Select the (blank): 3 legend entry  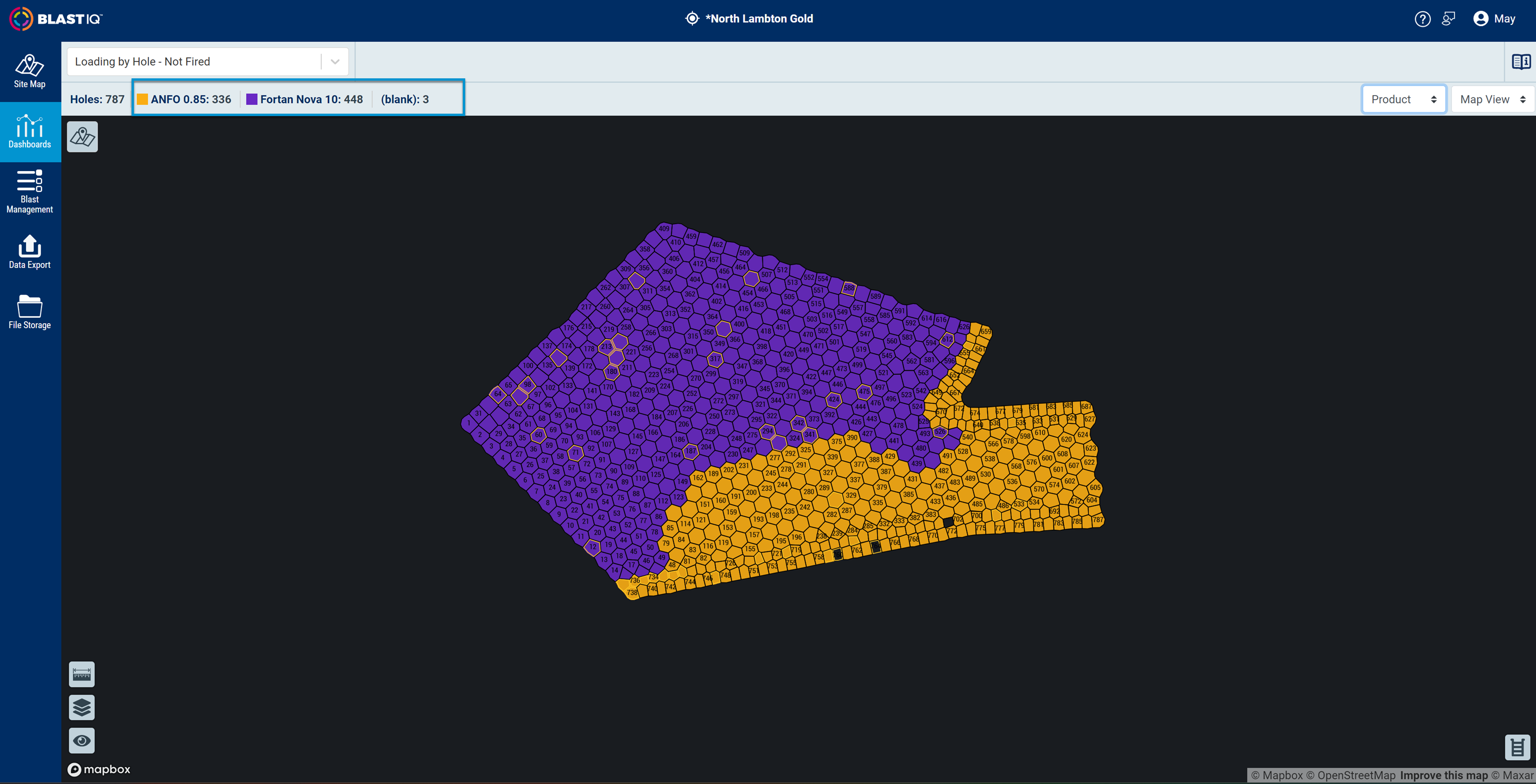click(x=405, y=99)
